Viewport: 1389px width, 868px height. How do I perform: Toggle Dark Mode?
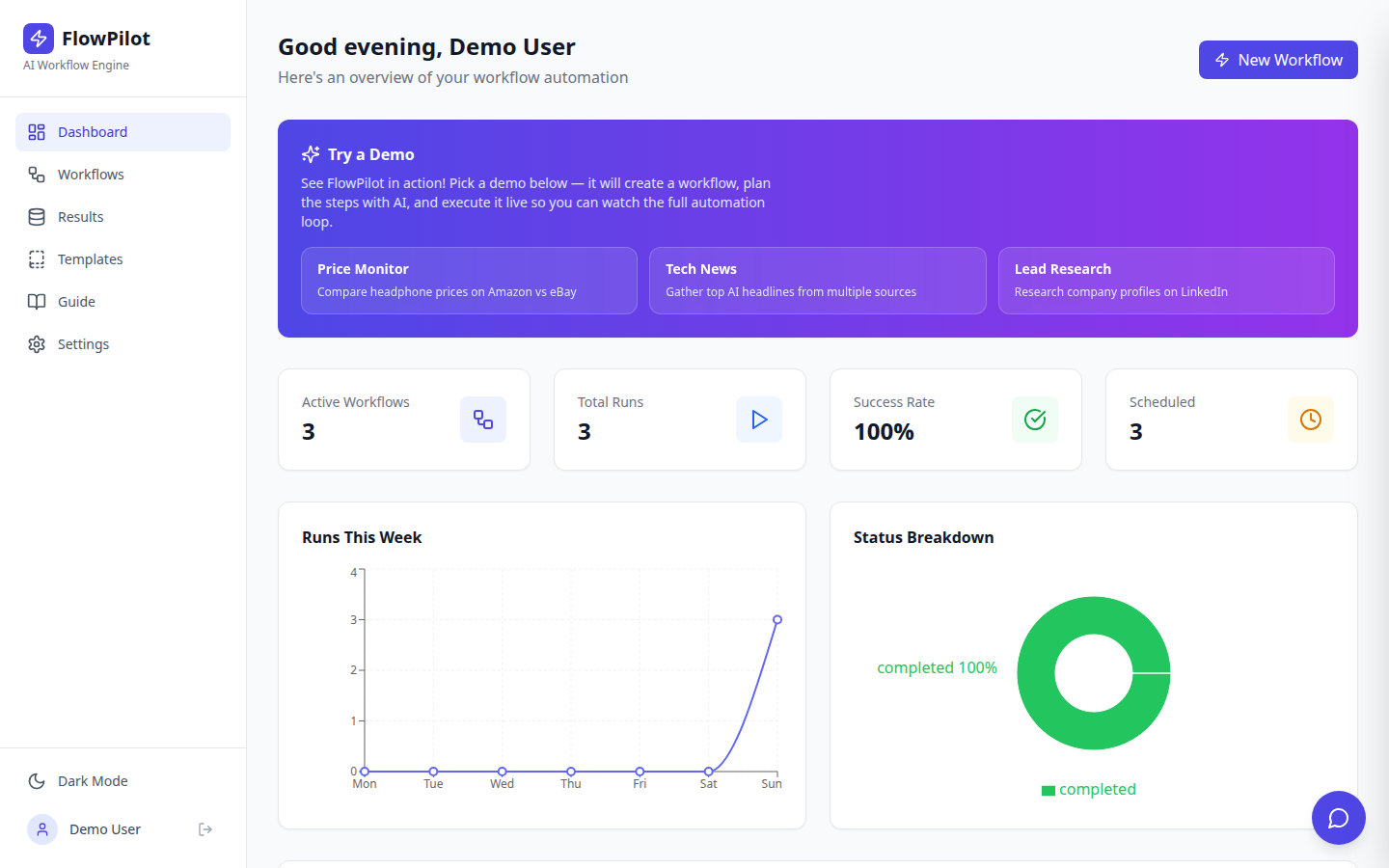point(123,781)
